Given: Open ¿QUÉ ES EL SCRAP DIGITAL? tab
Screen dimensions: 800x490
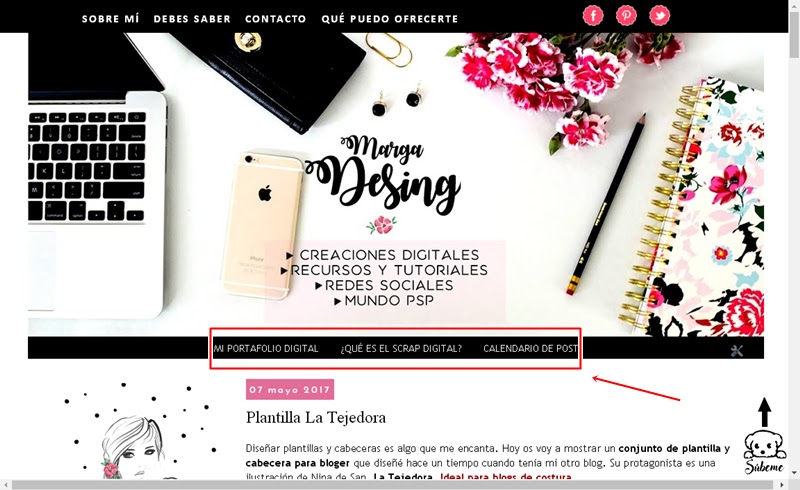Looking at the screenshot, I should [x=401, y=349].
